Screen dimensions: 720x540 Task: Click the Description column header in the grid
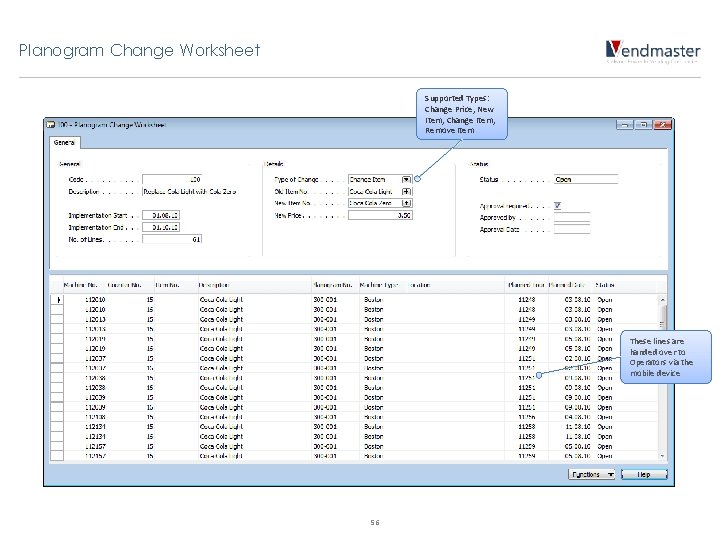(254, 285)
